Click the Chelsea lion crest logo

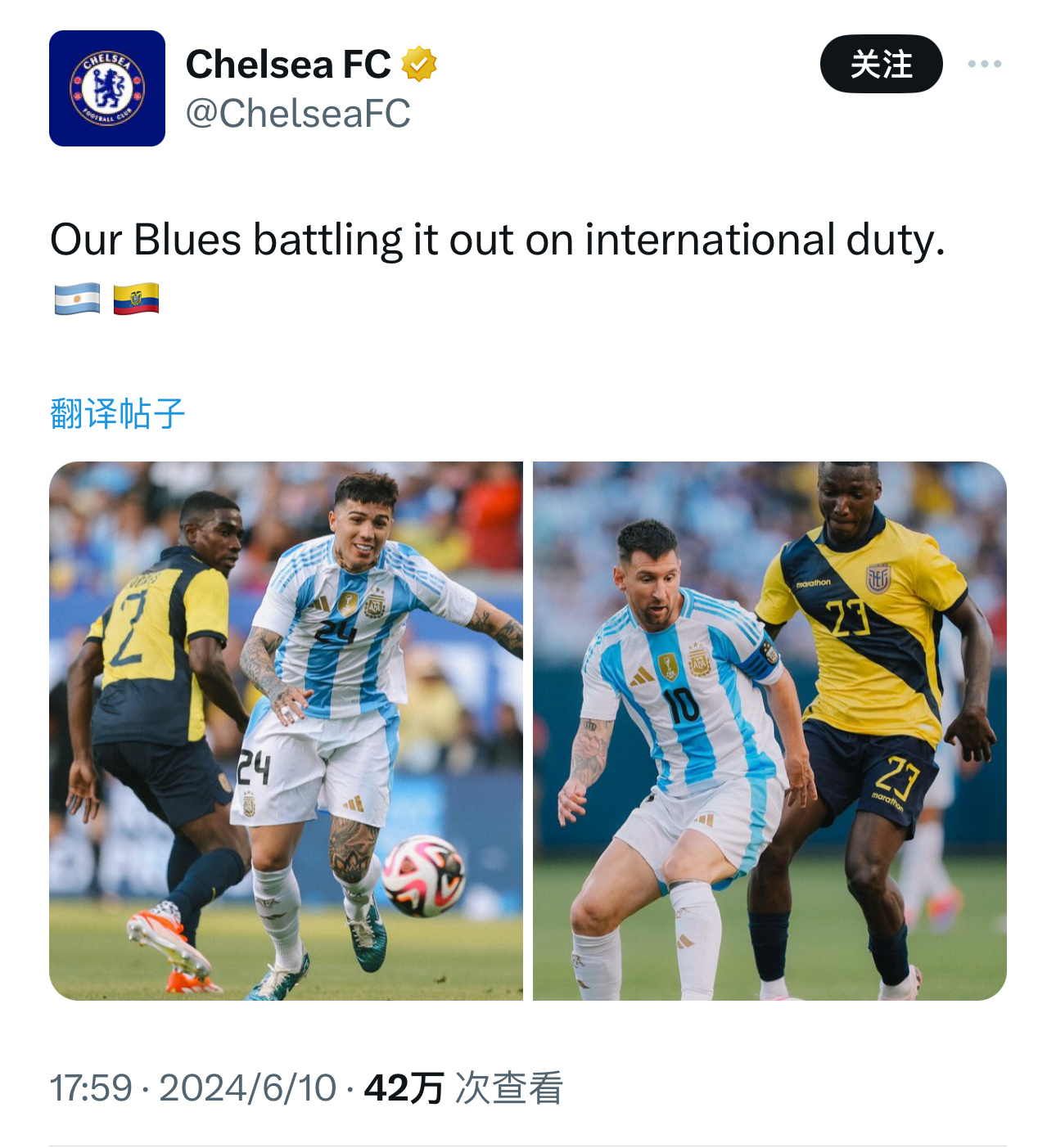tap(107, 88)
